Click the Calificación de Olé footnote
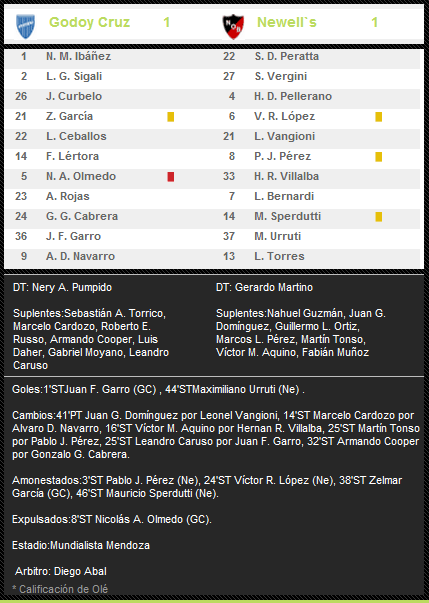 point(60,589)
